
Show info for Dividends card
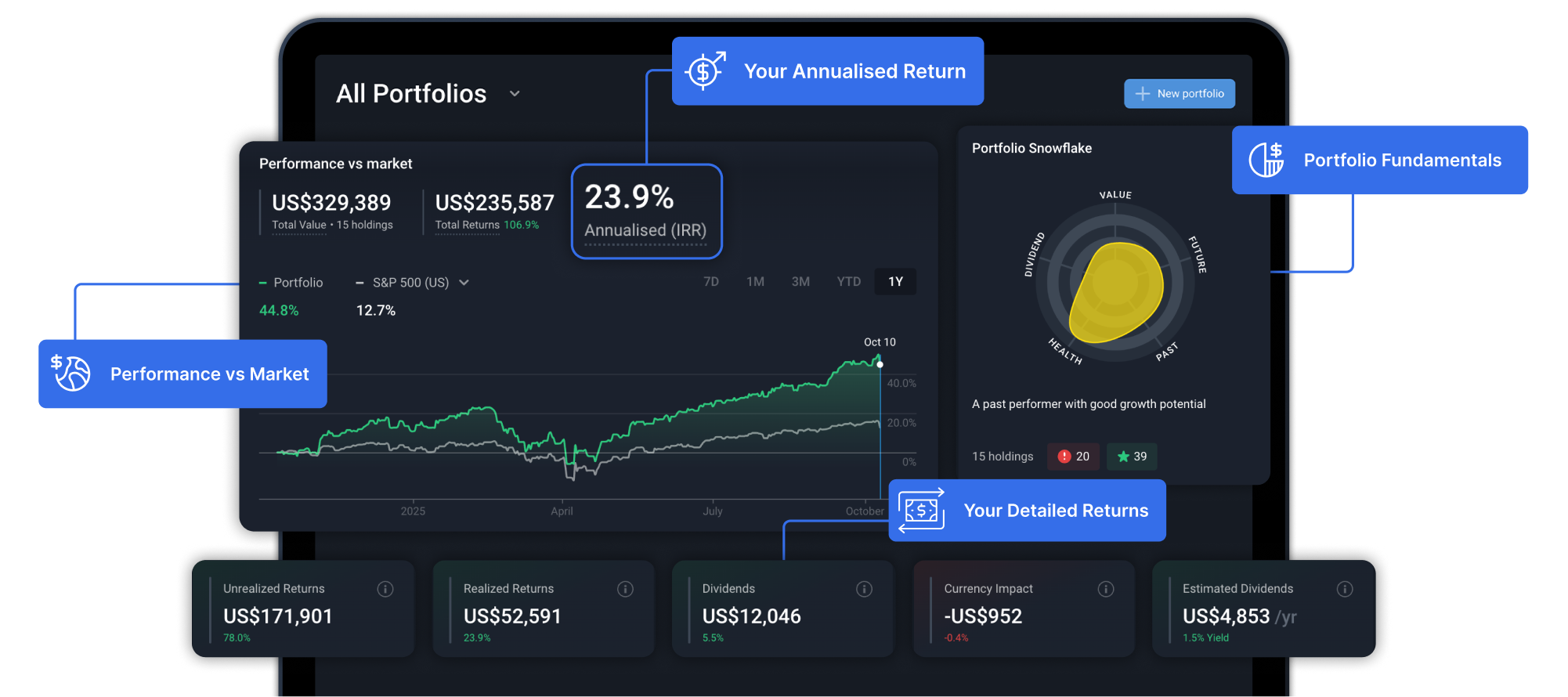[x=864, y=589]
